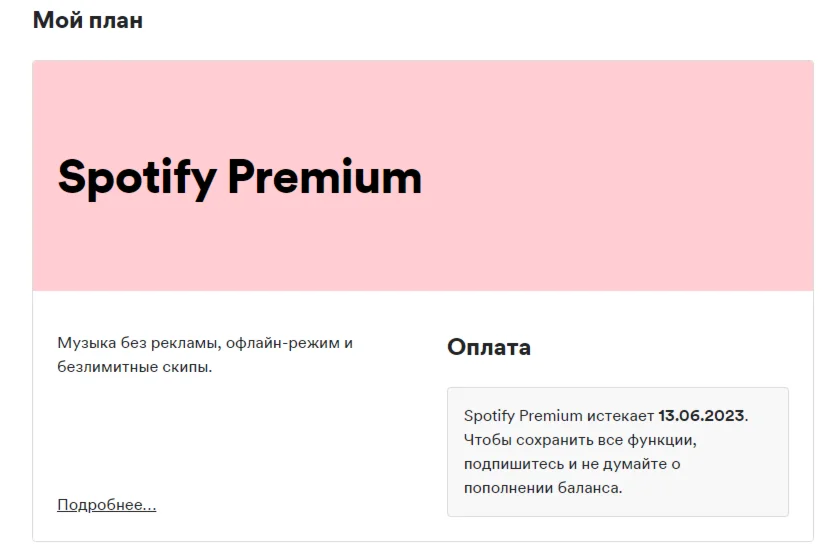Open the "Подробнее…" link
The height and width of the screenshot is (553, 839).
107,505
